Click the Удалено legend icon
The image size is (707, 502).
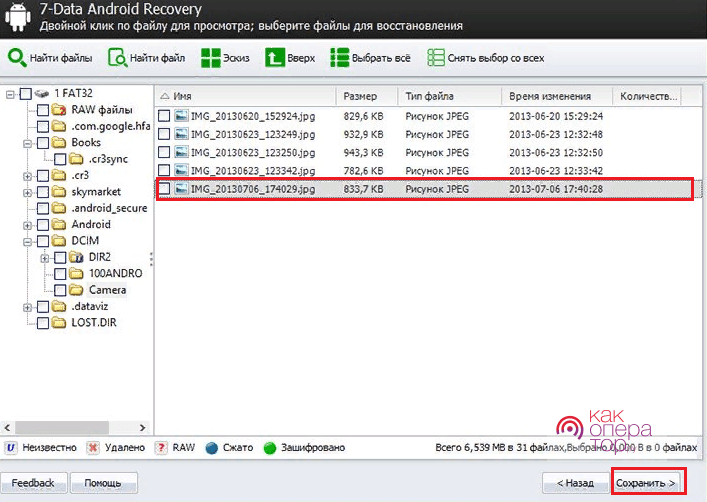pyautogui.click(x=93, y=447)
